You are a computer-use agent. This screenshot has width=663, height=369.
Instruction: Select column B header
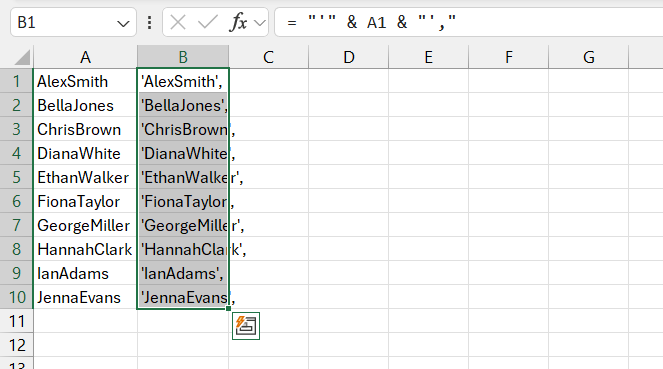coord(183,57)
